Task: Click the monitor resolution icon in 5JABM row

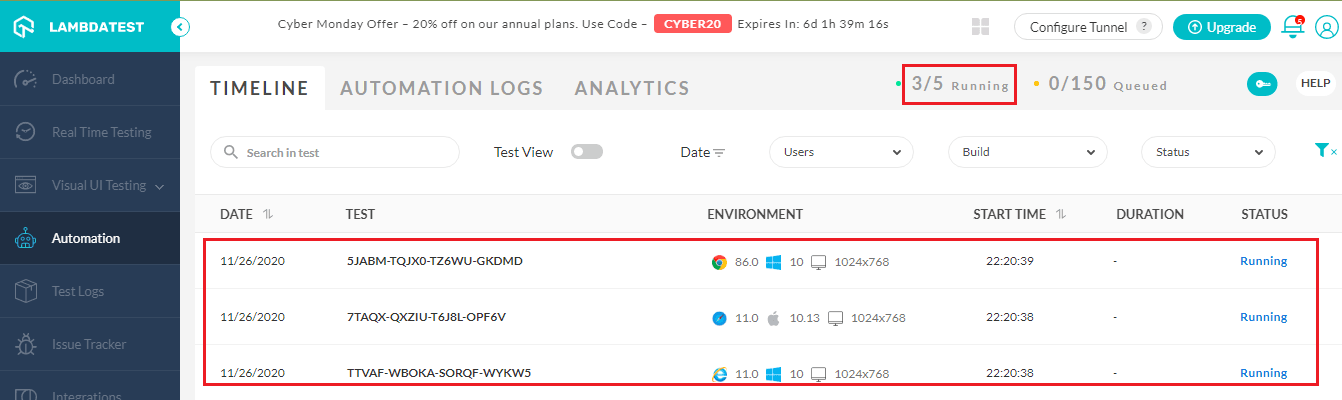Action: [x=818, y=262]
